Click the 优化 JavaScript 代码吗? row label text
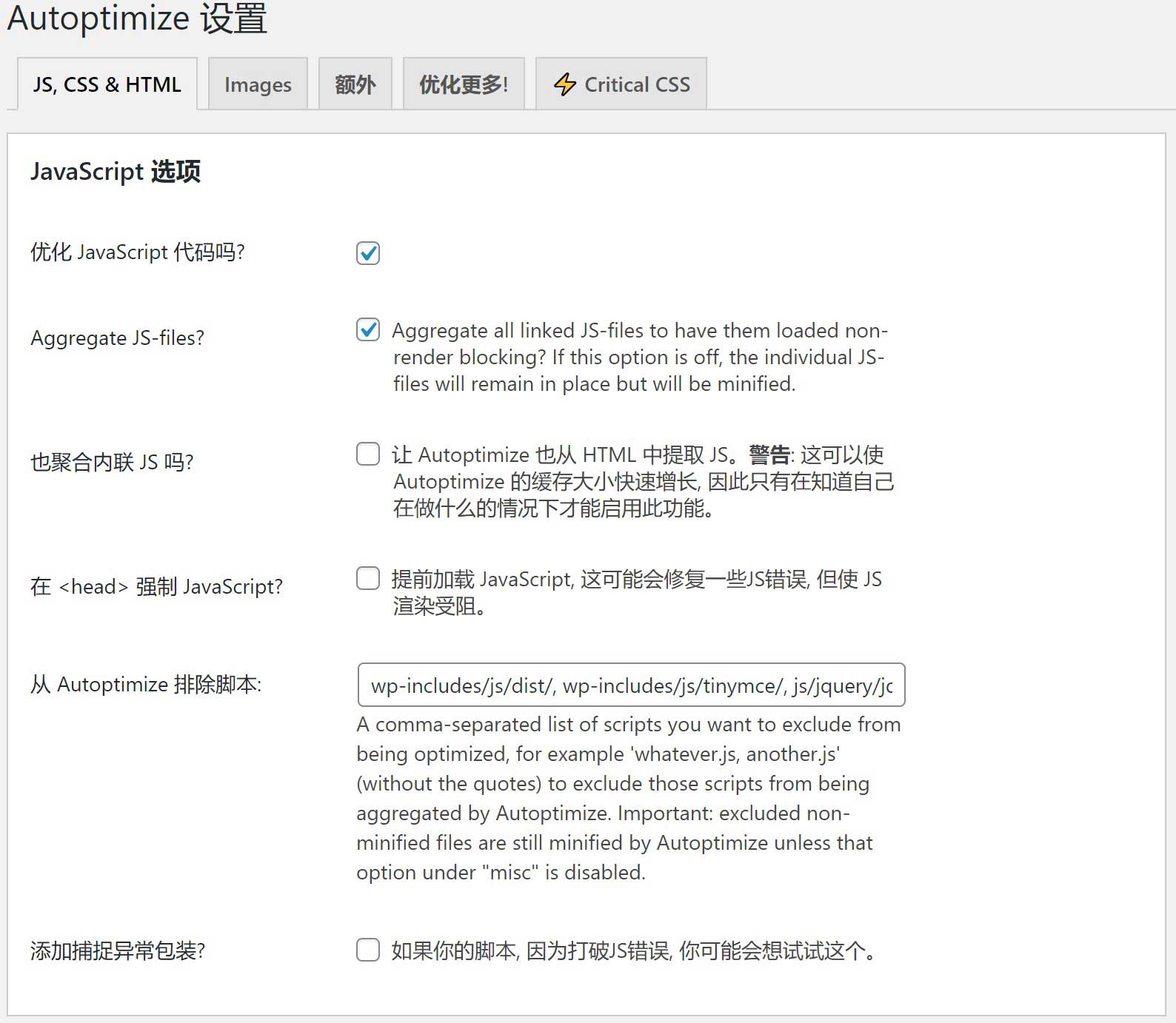1176x1023 pixels. 138,252
